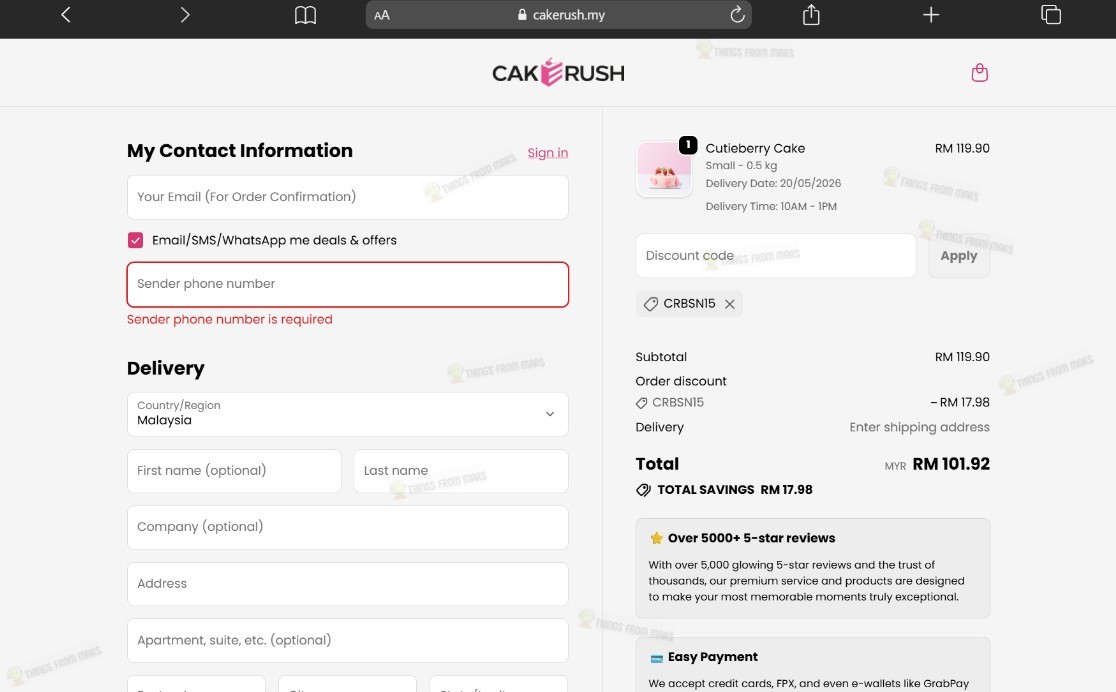Open the Safari share sheet icon
1116x692 pixels.
pyautogui.click(x=811, y=14)
